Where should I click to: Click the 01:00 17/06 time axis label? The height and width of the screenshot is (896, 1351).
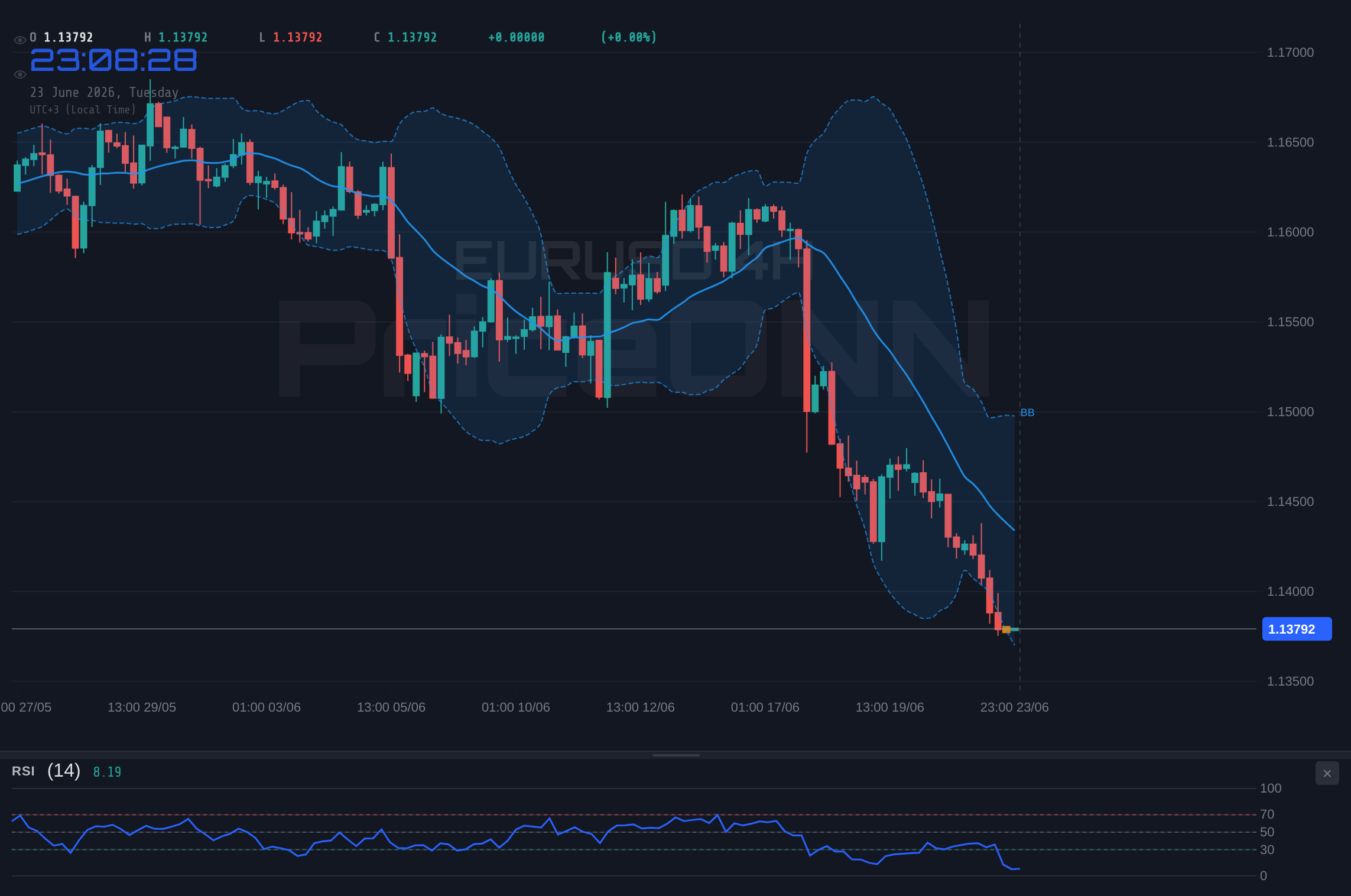tap(765, 707)
